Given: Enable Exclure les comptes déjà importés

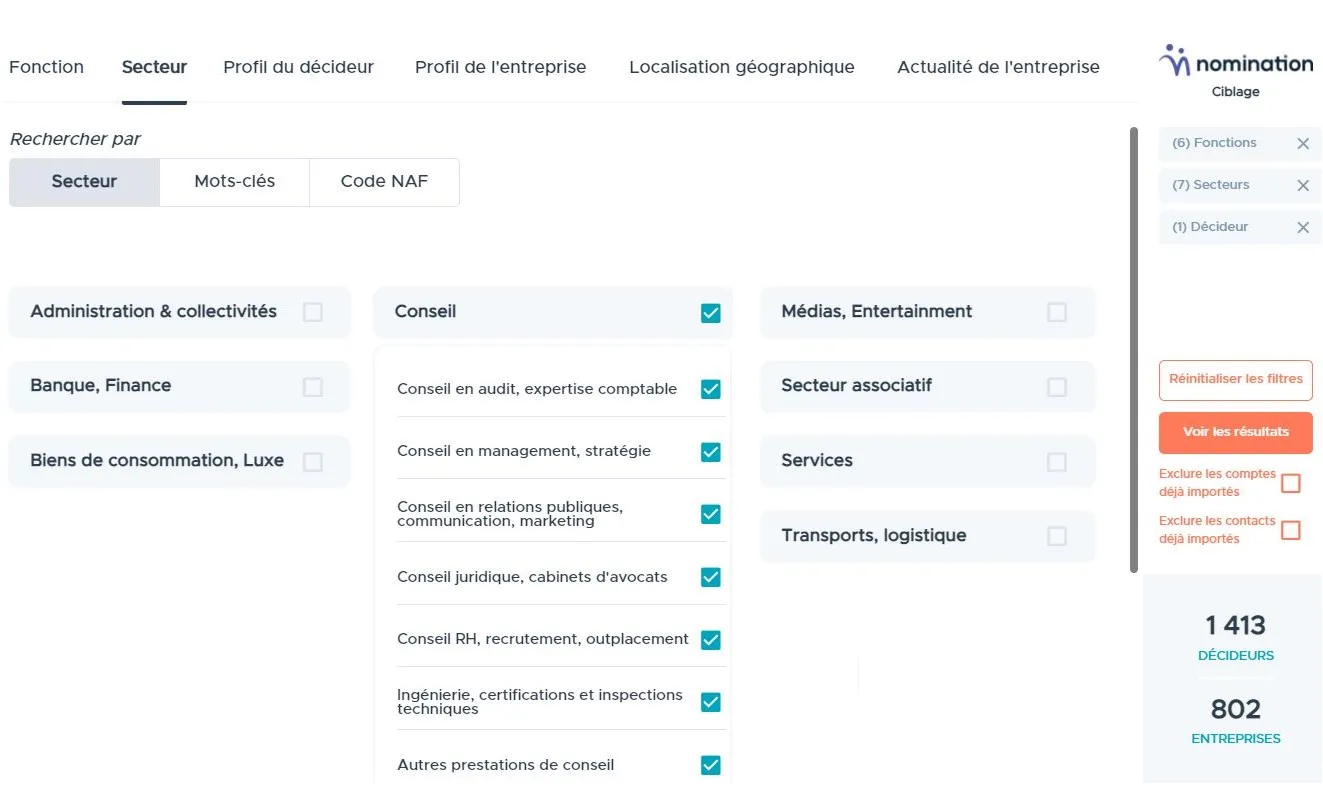Looking at the screenshot, I should [1290, 482].
